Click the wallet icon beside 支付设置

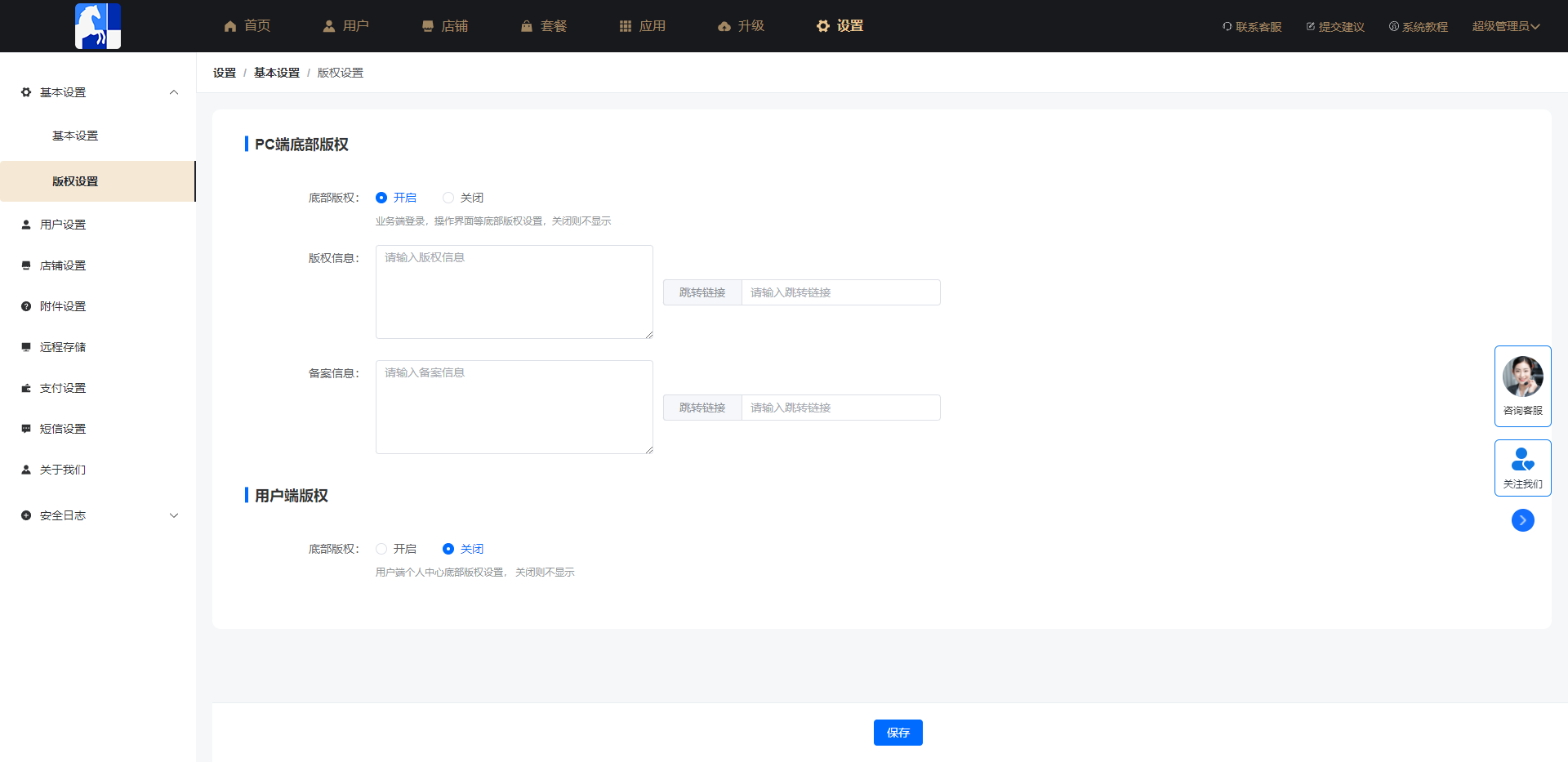(x=26, y=388)
